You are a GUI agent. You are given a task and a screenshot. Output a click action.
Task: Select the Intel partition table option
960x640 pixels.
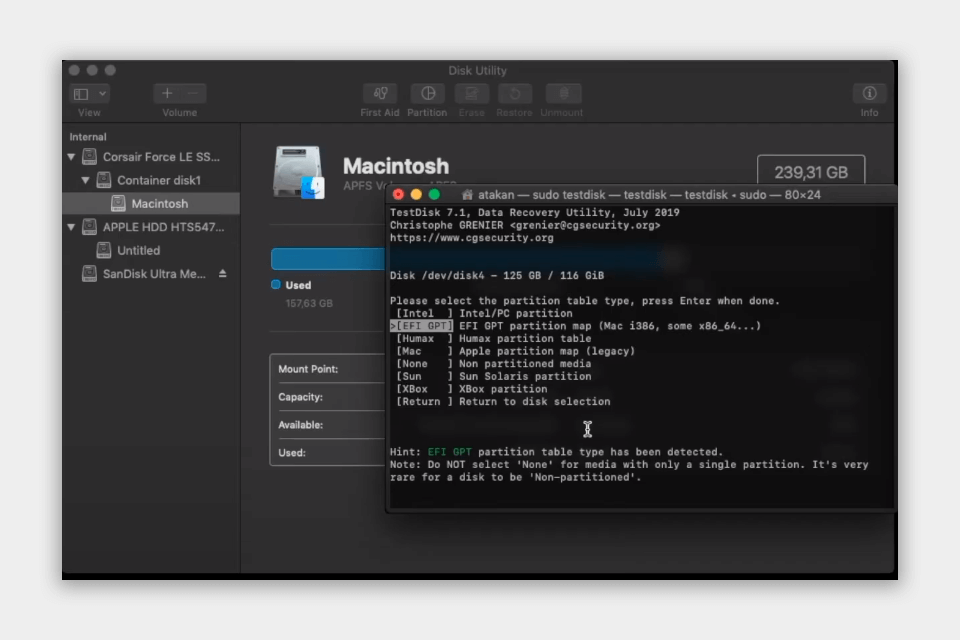418,313
